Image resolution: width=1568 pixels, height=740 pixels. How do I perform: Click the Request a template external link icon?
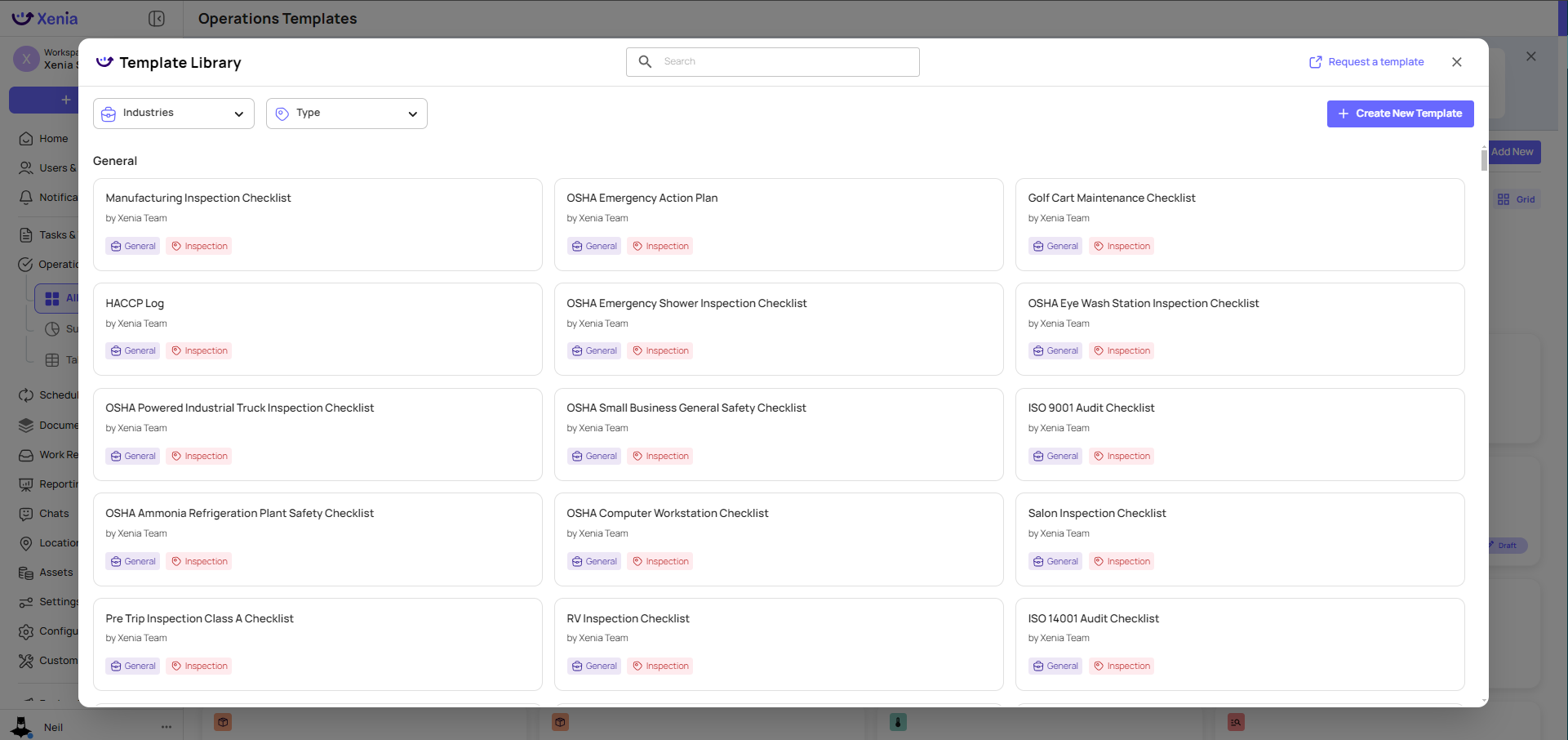pyautogui.click(x=1315, y=62)
